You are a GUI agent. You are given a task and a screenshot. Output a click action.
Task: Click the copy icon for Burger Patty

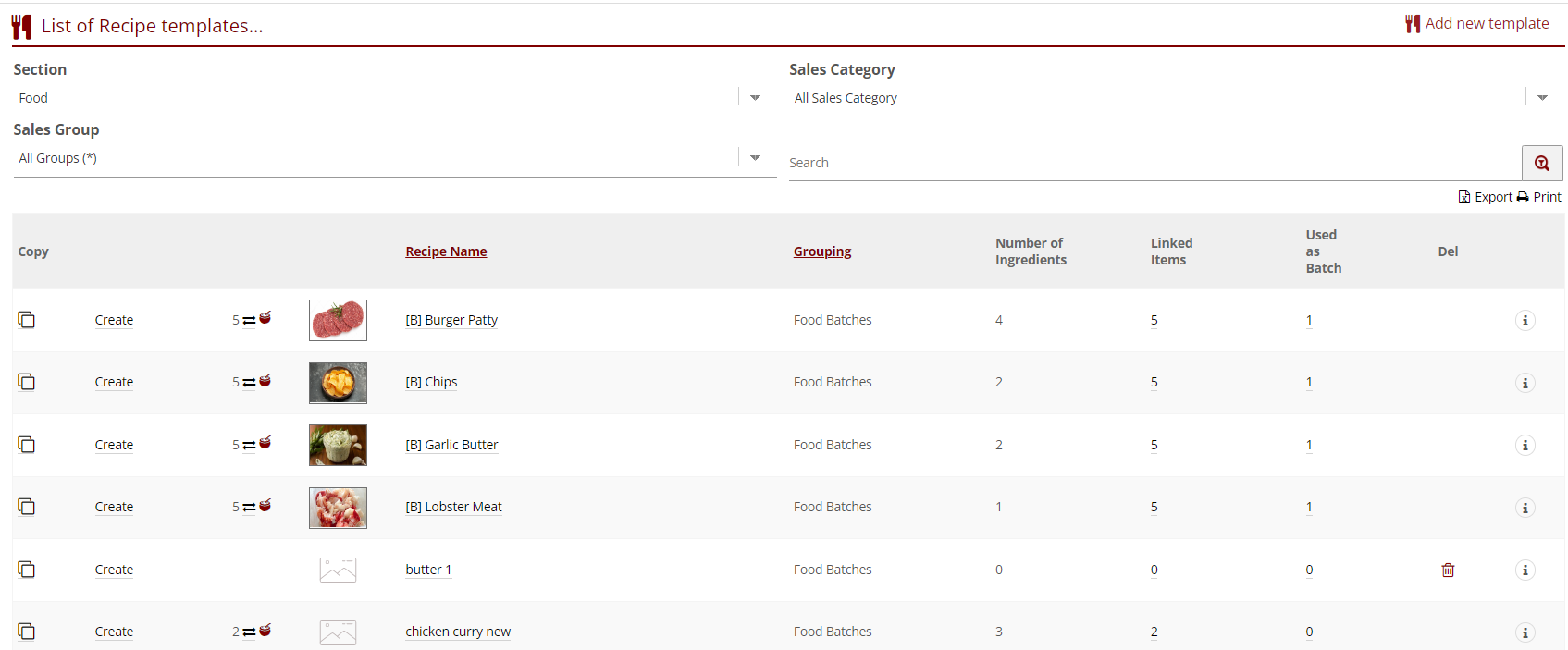(x=27, y=320)
